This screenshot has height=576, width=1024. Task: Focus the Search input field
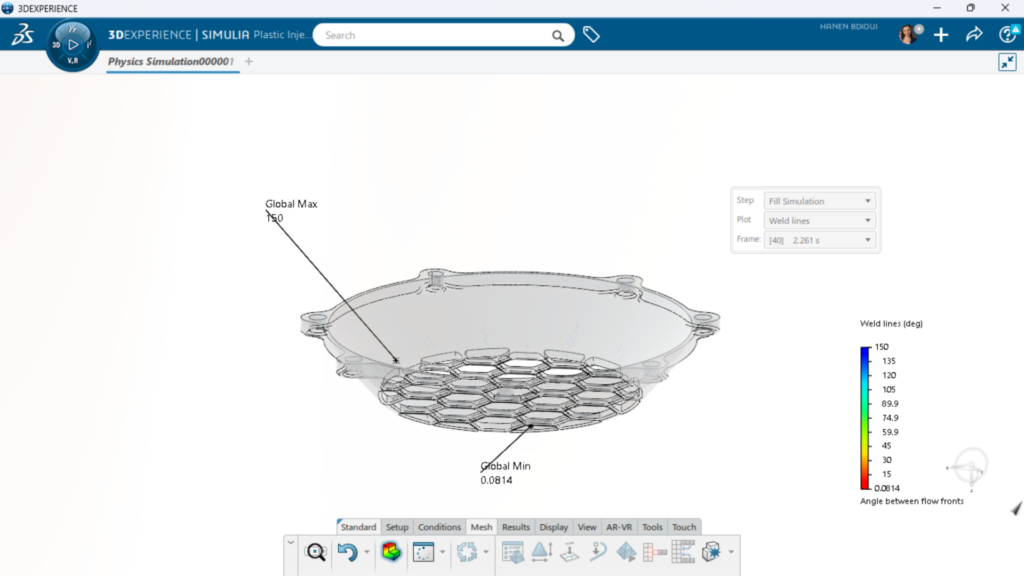point(434,35)
